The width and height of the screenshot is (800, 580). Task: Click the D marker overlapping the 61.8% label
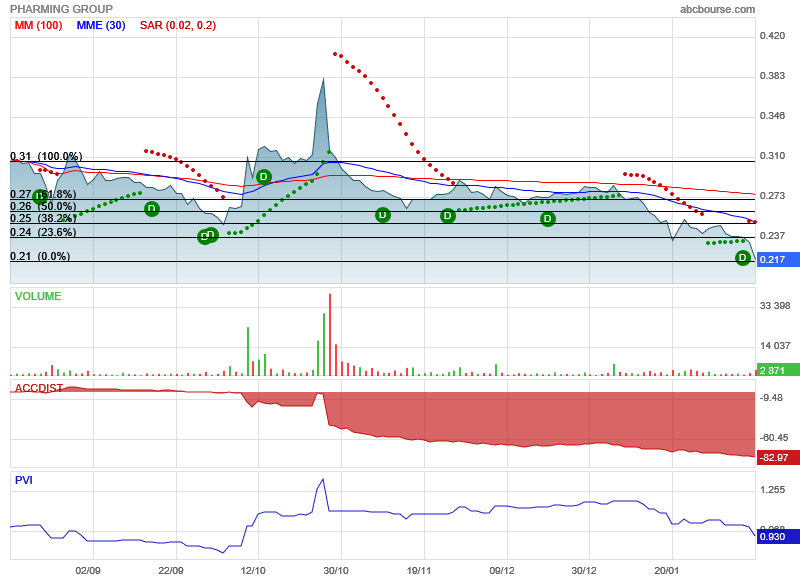[x=40, y=197]
